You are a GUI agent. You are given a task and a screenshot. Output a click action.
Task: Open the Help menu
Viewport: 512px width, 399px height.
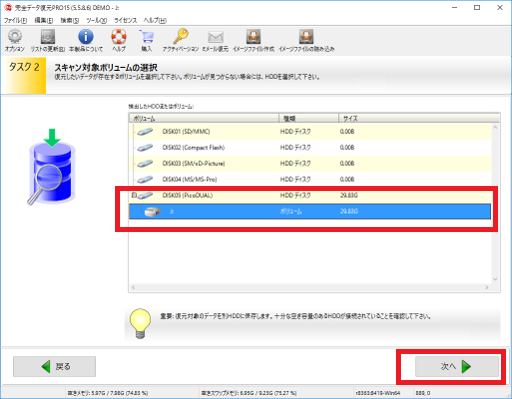click(x=155, y=20)
